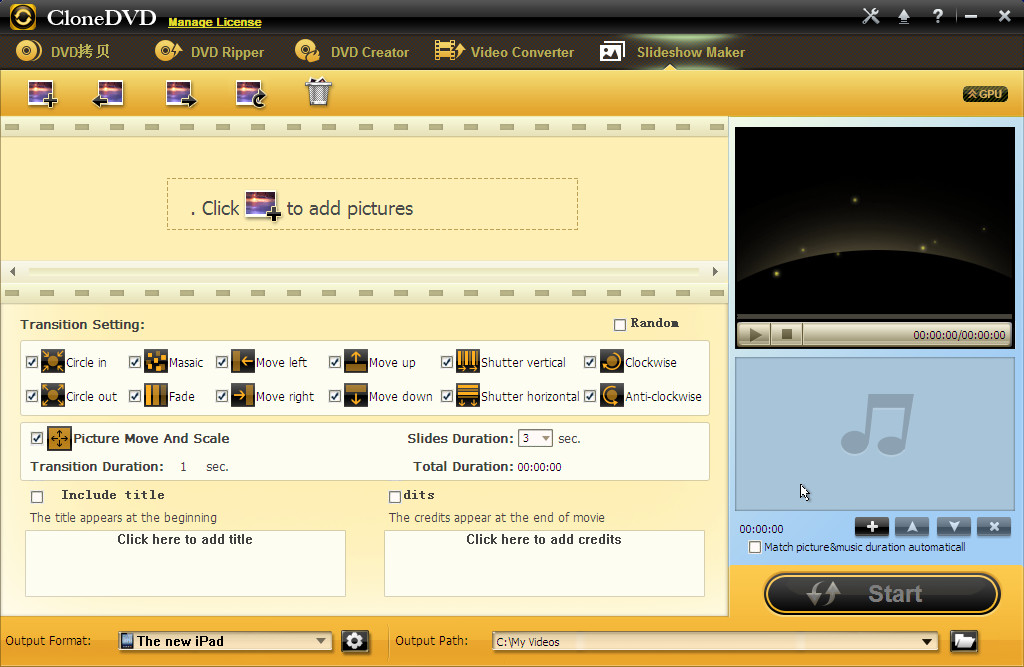Stop the slideshow preview
This screenshot has height=667, width=1024.
787,335
